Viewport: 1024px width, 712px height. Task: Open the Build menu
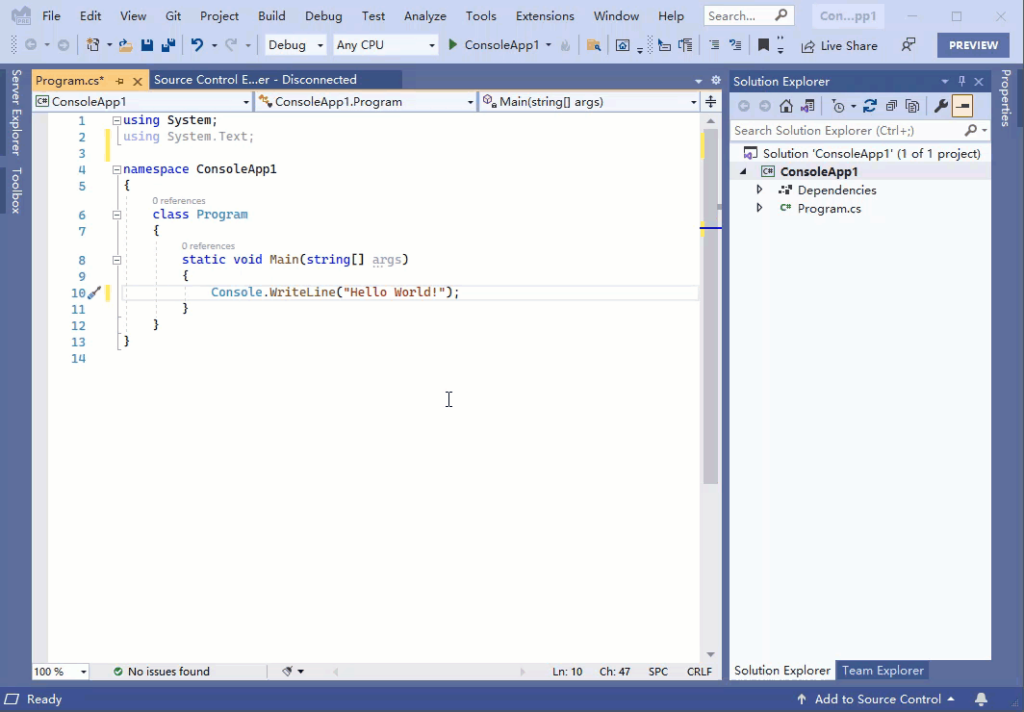pyautogui.click(x=270, y=15)
